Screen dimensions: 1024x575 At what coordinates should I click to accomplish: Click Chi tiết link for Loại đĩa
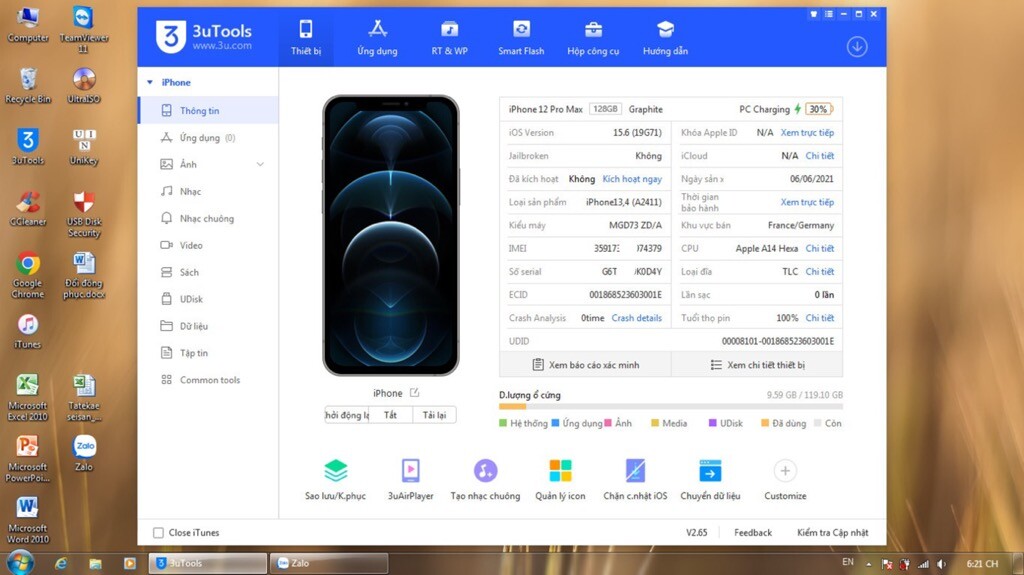point(820,272)
